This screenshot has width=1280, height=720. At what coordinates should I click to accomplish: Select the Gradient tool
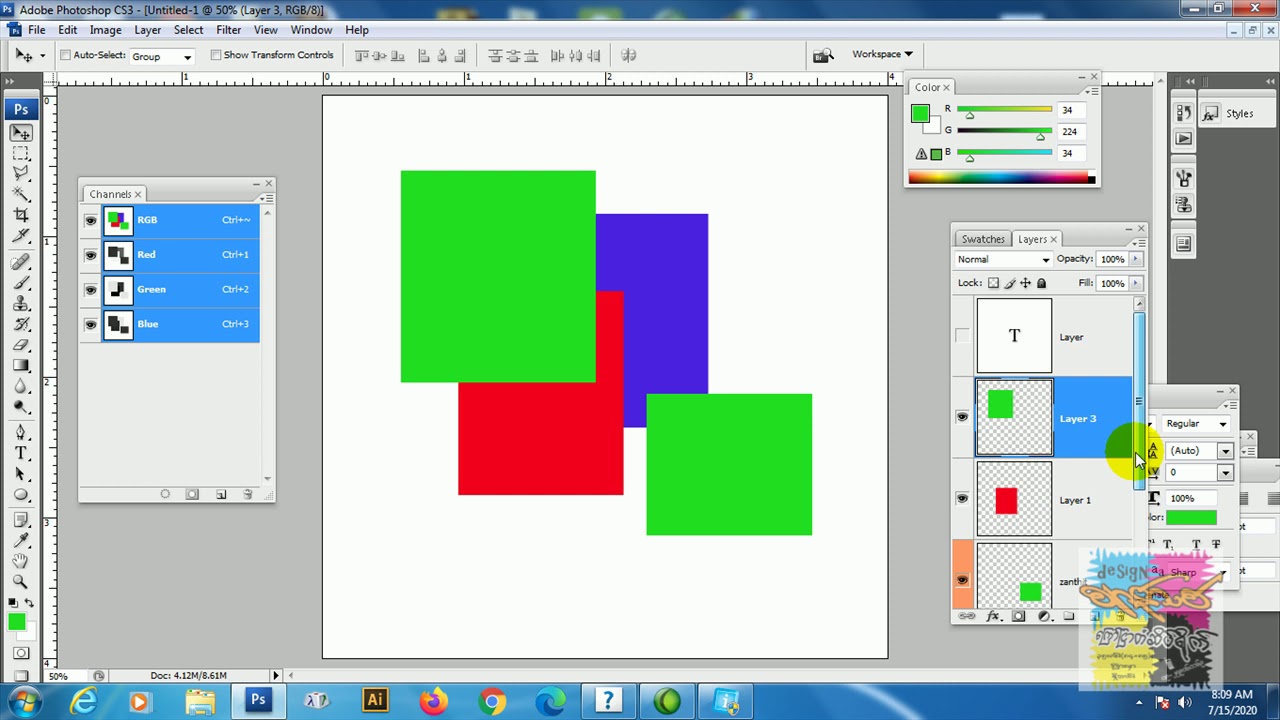point(21,366)
